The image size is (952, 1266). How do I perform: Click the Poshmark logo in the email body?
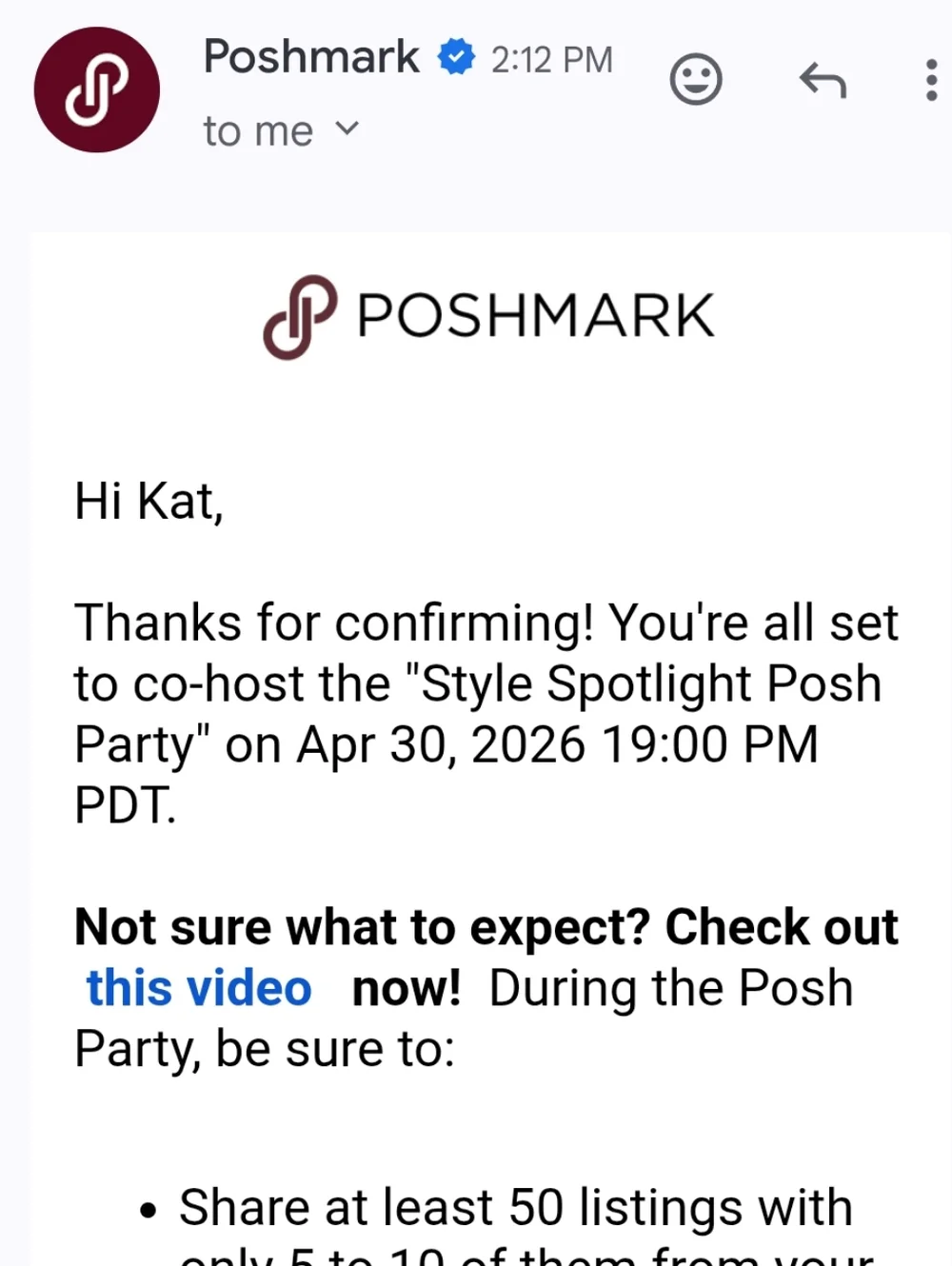click(488, 316)
